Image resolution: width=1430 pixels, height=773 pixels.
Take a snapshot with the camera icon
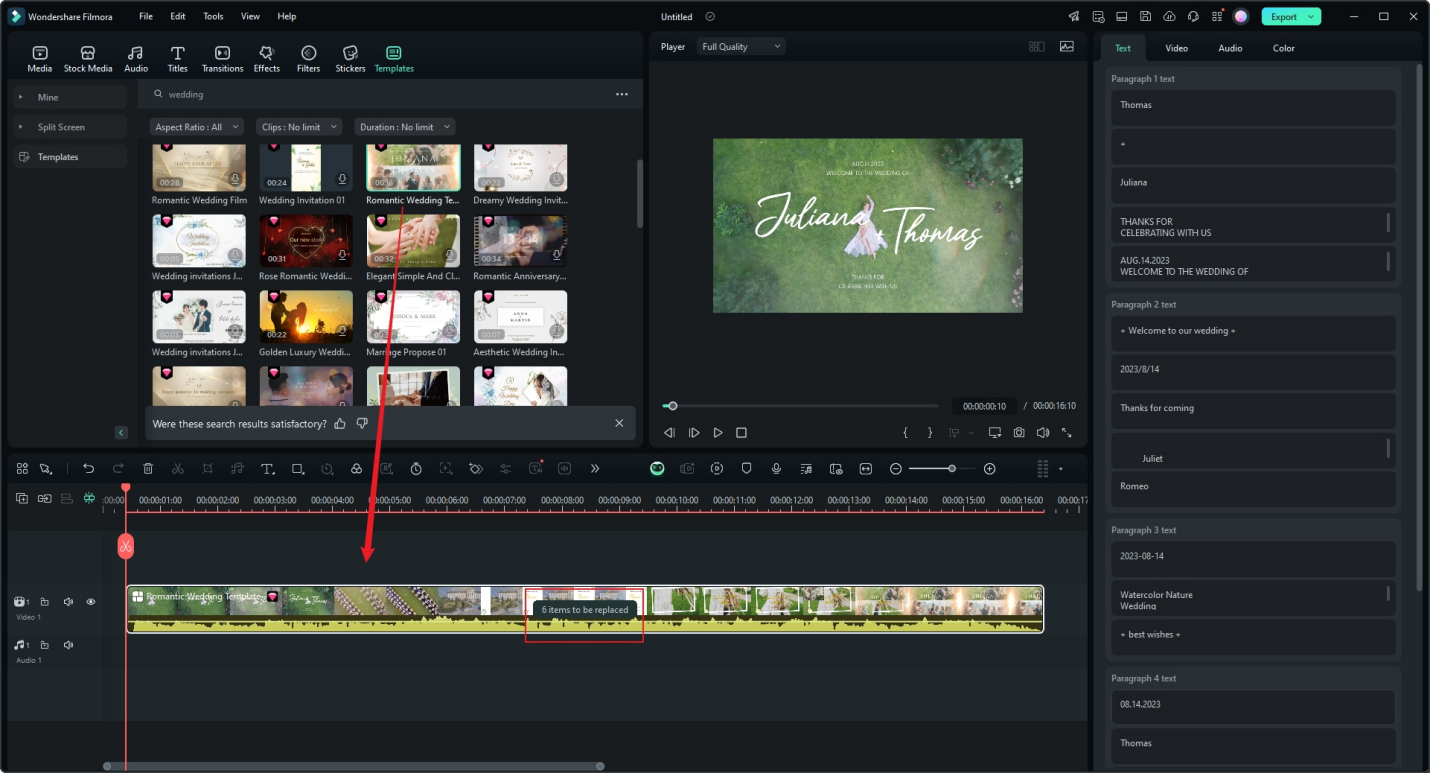[x=1018, y=433]
